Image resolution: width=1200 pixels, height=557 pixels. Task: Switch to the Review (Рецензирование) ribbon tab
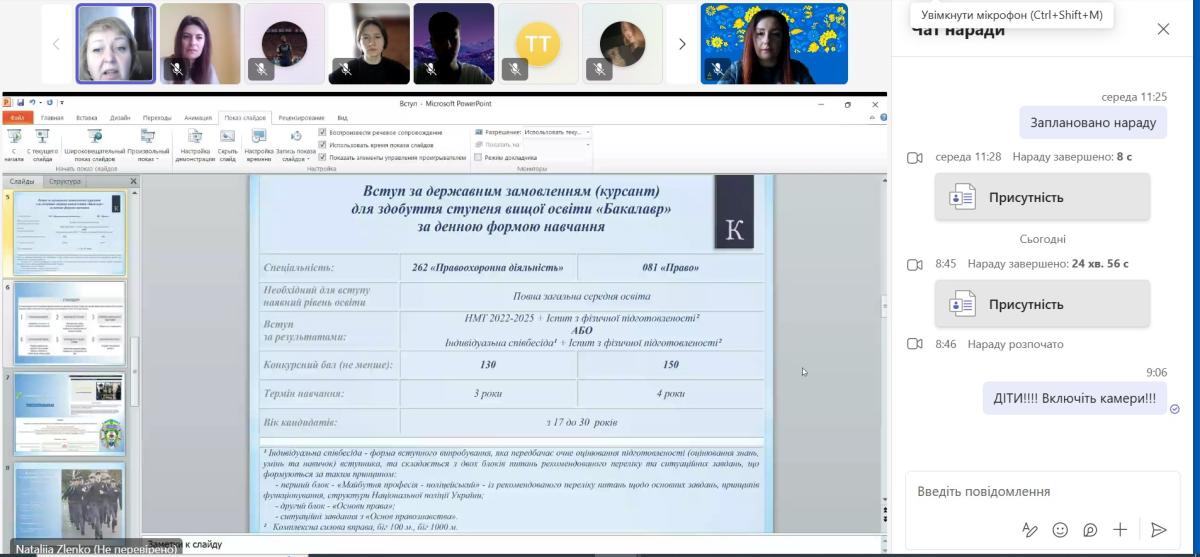click(301, 117)
